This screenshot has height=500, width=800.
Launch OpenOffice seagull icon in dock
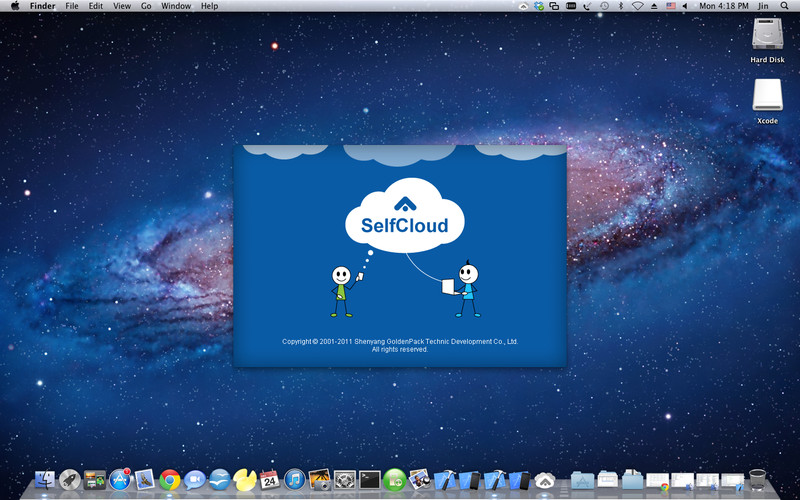(x=220, y=480)
